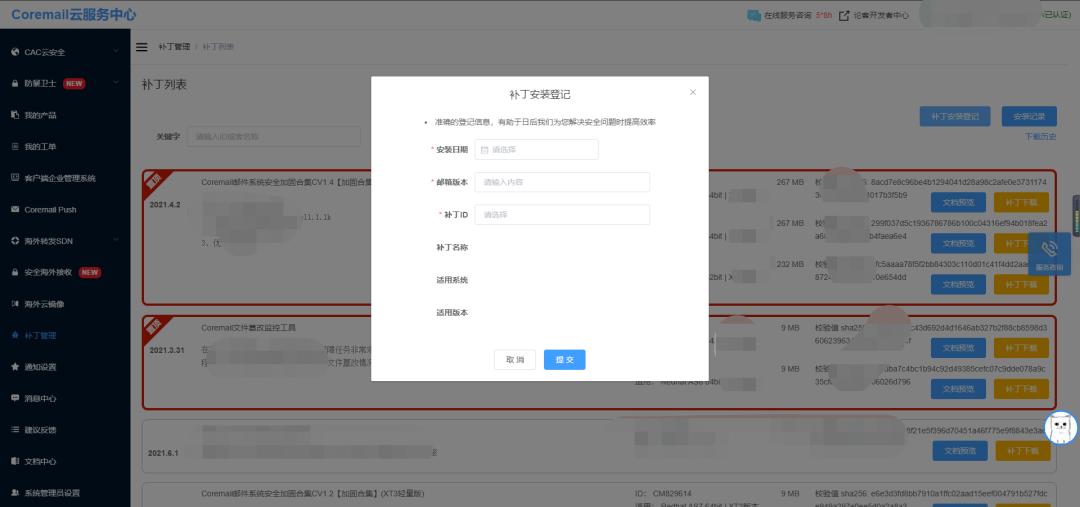Click the 邮箱版本 input field
The height and width of the screenshot is (507, 1080).
tap(562, 182)
